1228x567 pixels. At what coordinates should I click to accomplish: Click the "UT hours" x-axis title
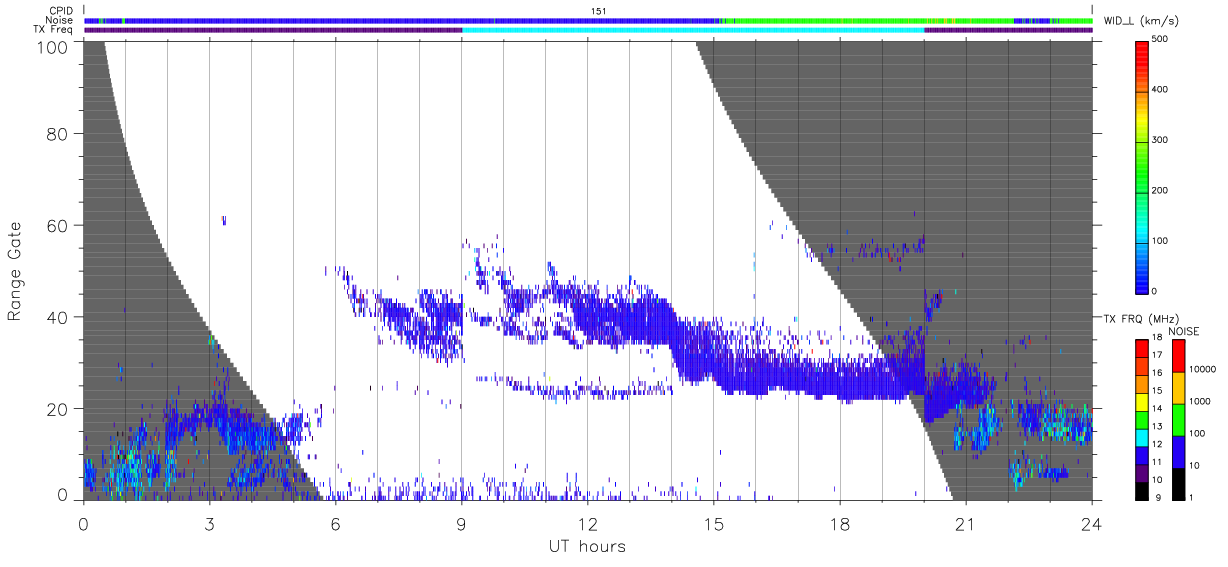click(x=587, y=547)
